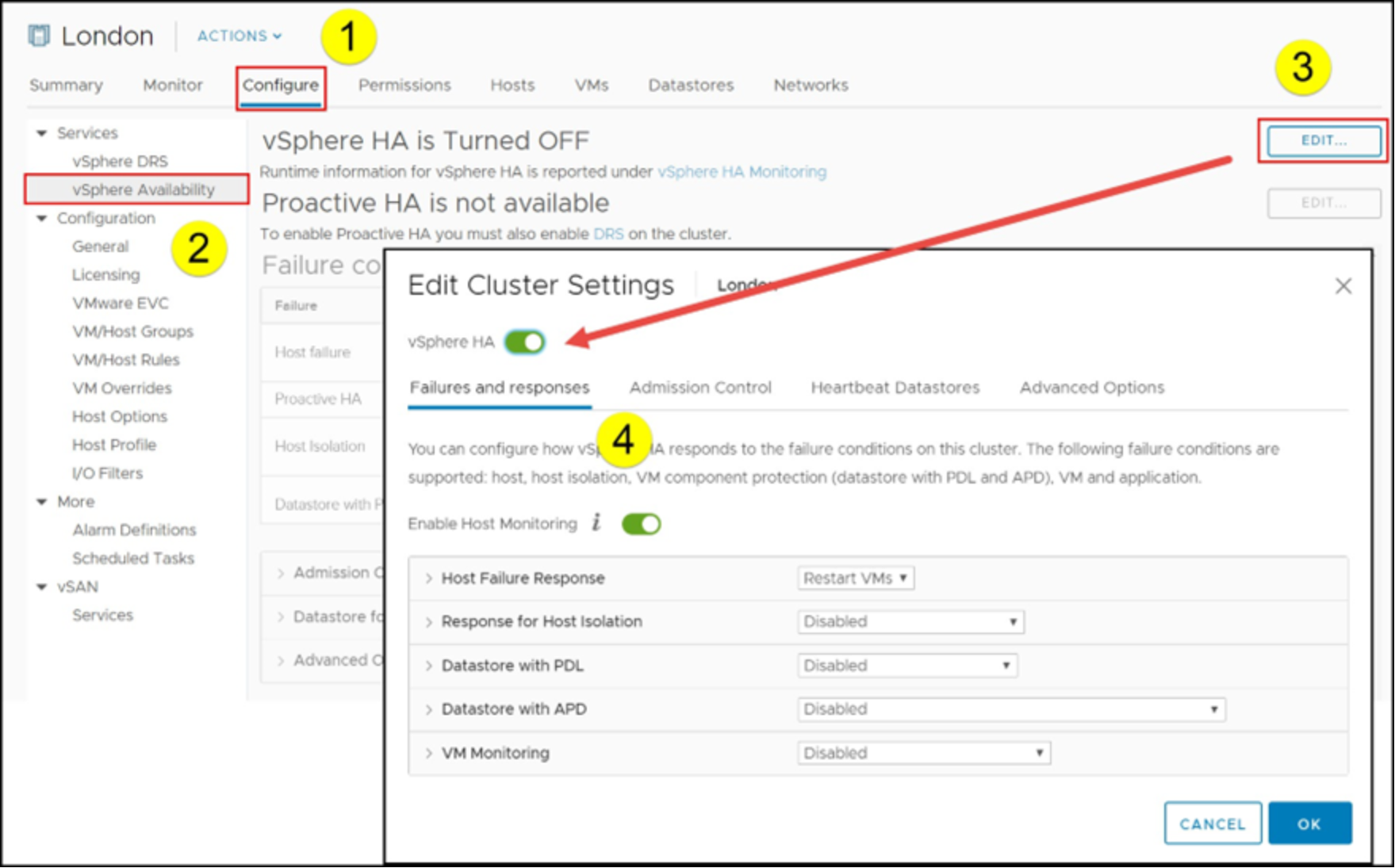The width and height of the screenshot is (1395, 868).
Task: Click the Host Isolation table row
Action: [x=323, y=446]
